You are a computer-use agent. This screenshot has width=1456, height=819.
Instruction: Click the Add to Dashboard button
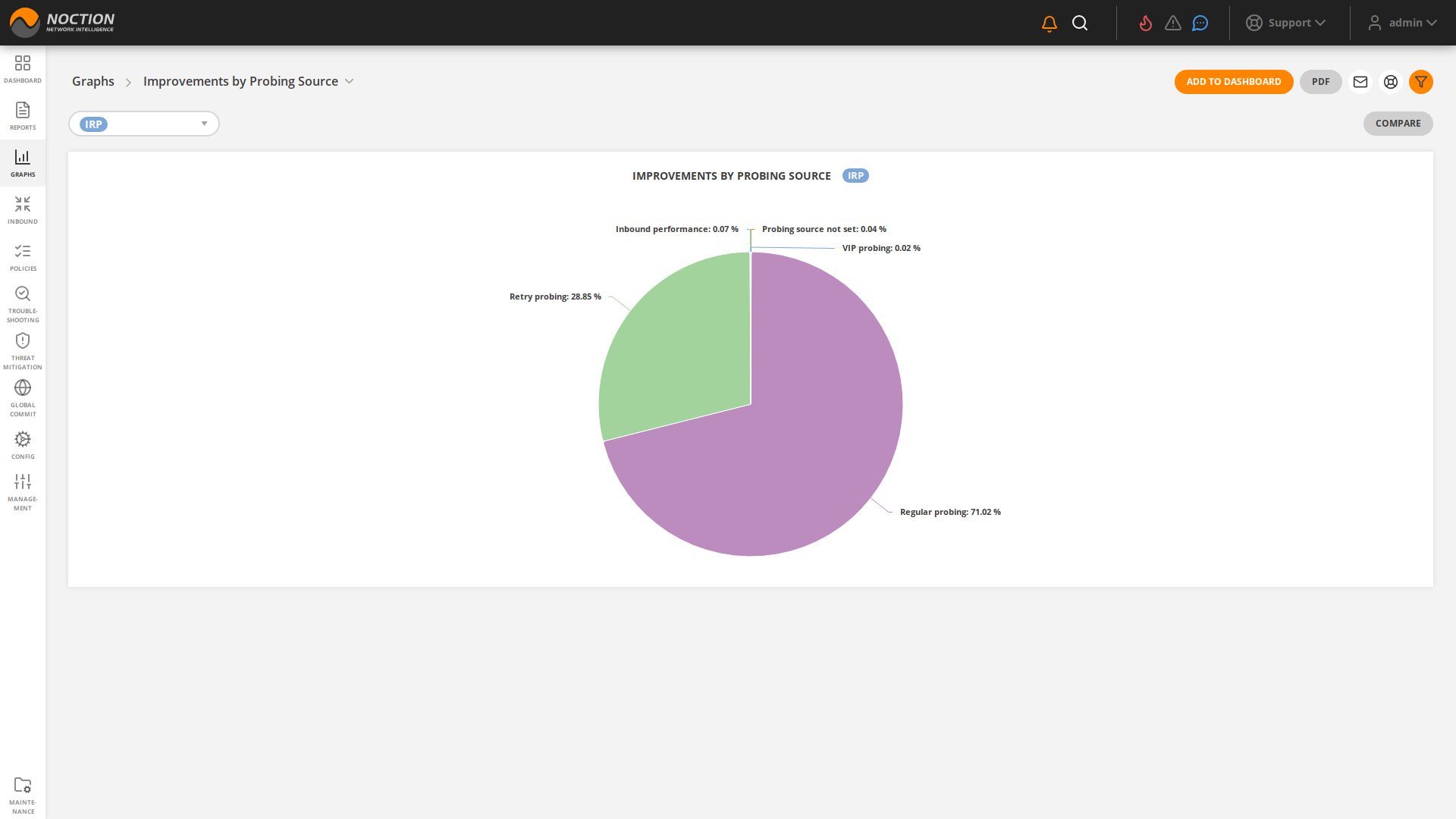[x=1234, y=82]
